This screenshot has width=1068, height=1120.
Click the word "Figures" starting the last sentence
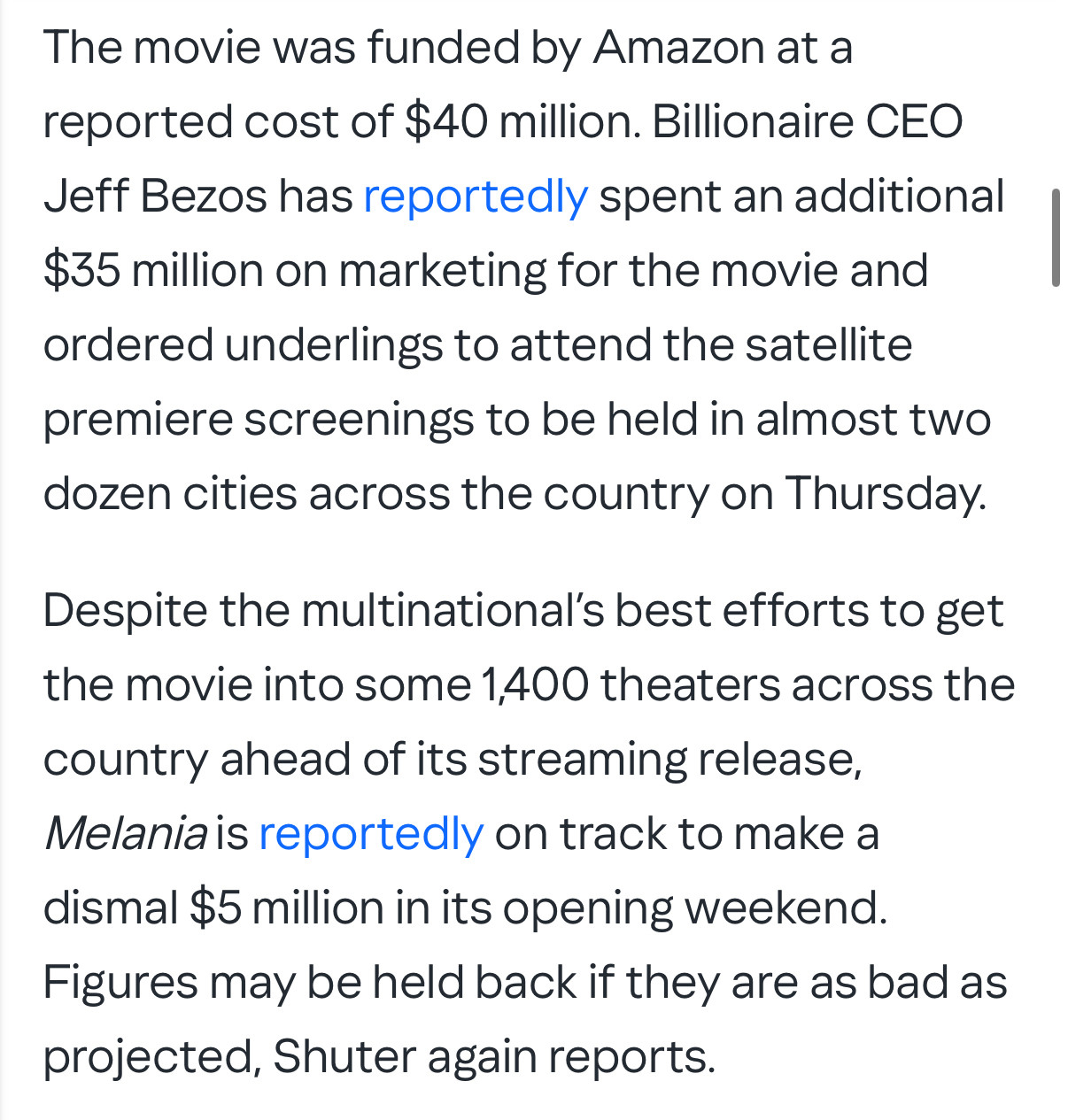(x=120, y=983)
